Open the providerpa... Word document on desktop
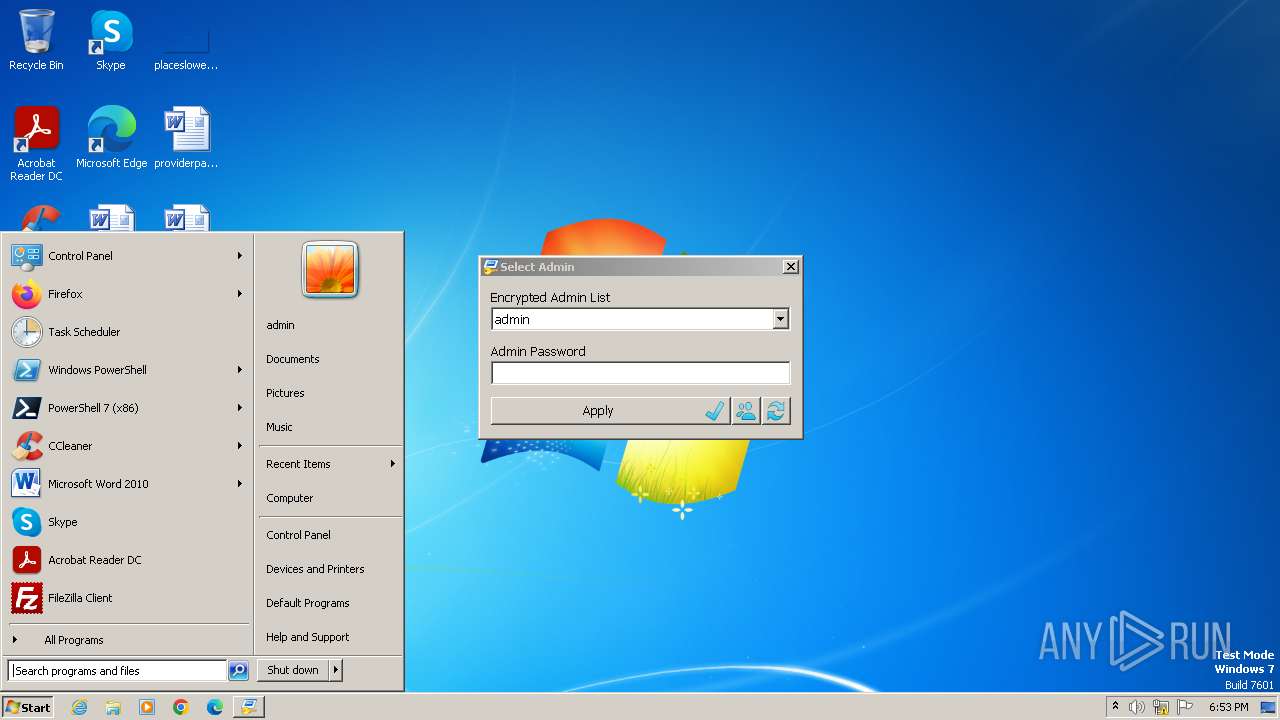The height and width of the screenshot is (720, 1280). (186, 137)
